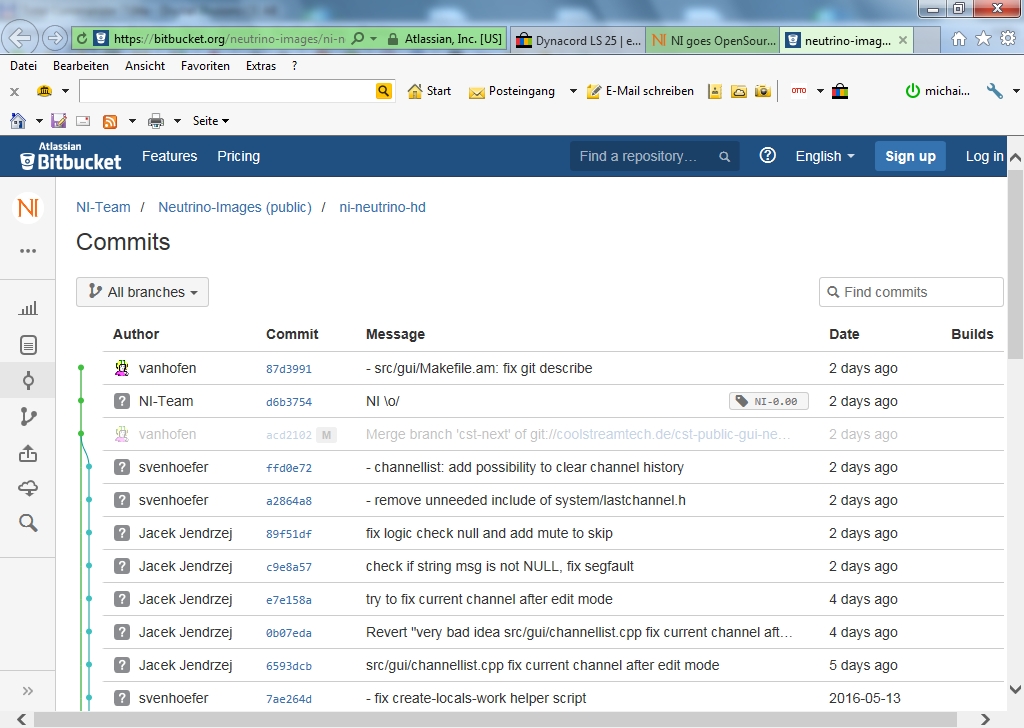This screenshot has width=1024, height=728.
Task: Switch to the NI goes OpenSource tab
Action: point(710,40)
